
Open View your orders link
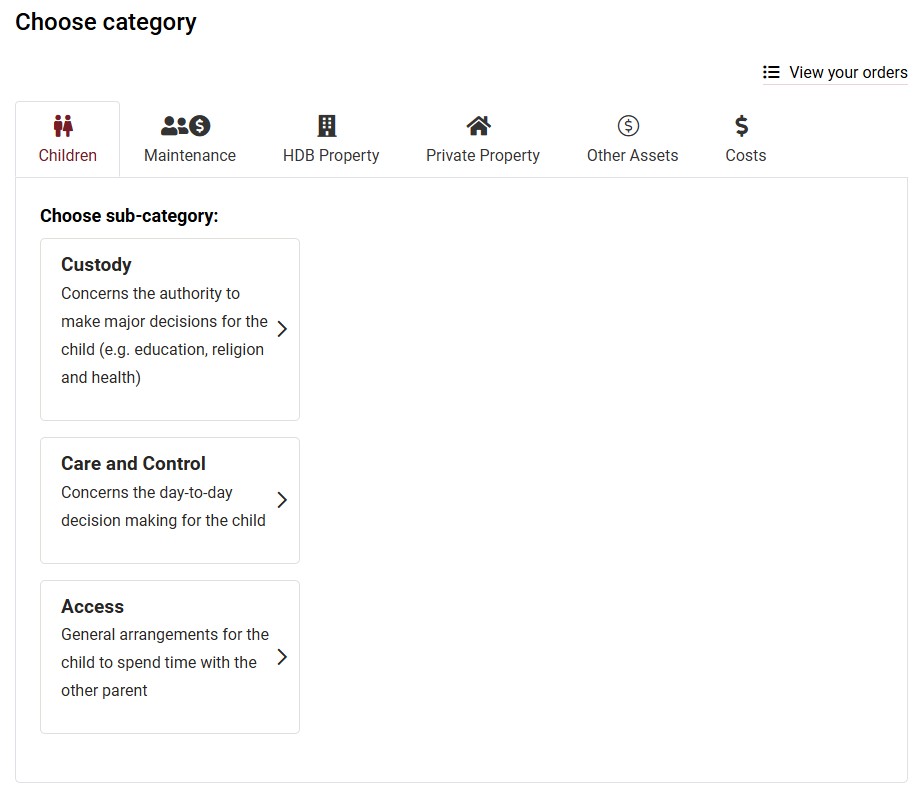pos(848,72)
